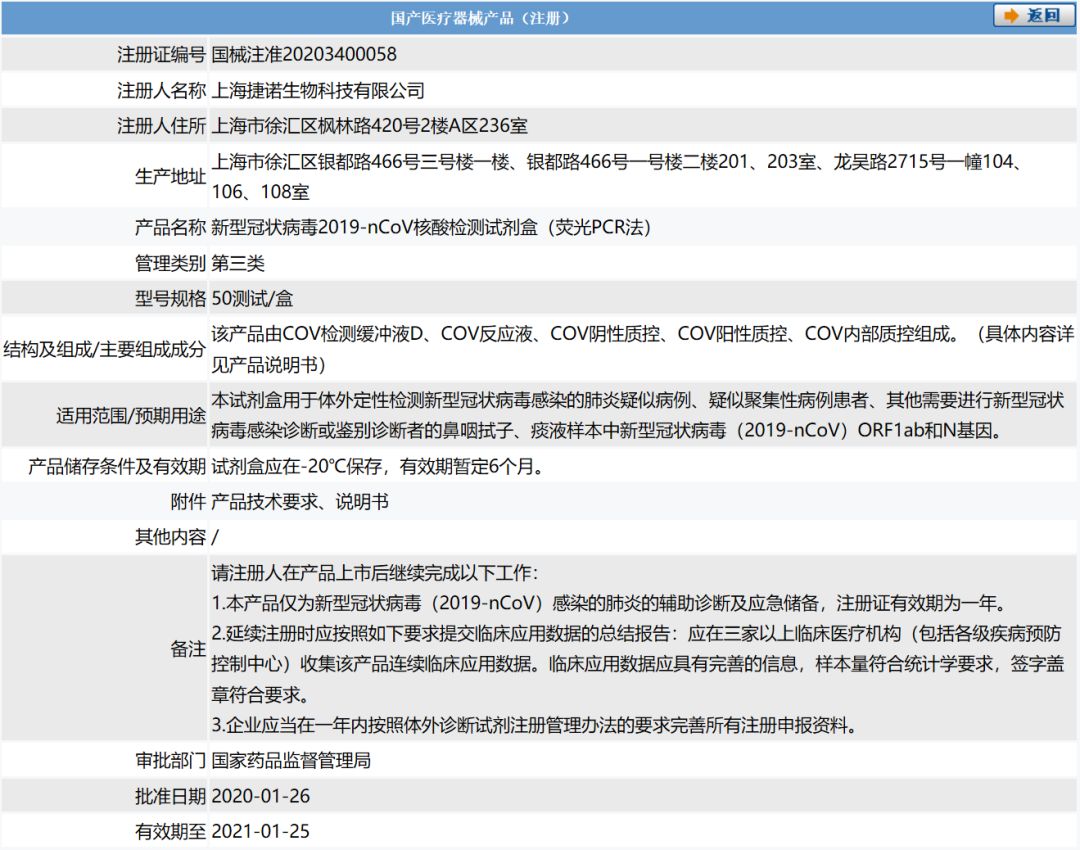Click the approval date 2020-01-26
The width and height of the screenshot is (1080, 850).
(261, 796)
